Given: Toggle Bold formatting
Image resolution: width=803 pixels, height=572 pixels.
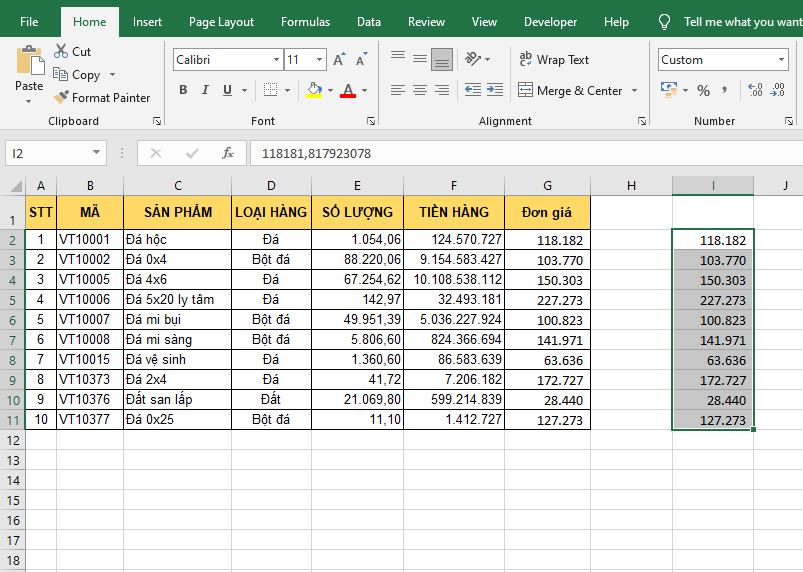Looking at the screenshot, I should point(183,91).
